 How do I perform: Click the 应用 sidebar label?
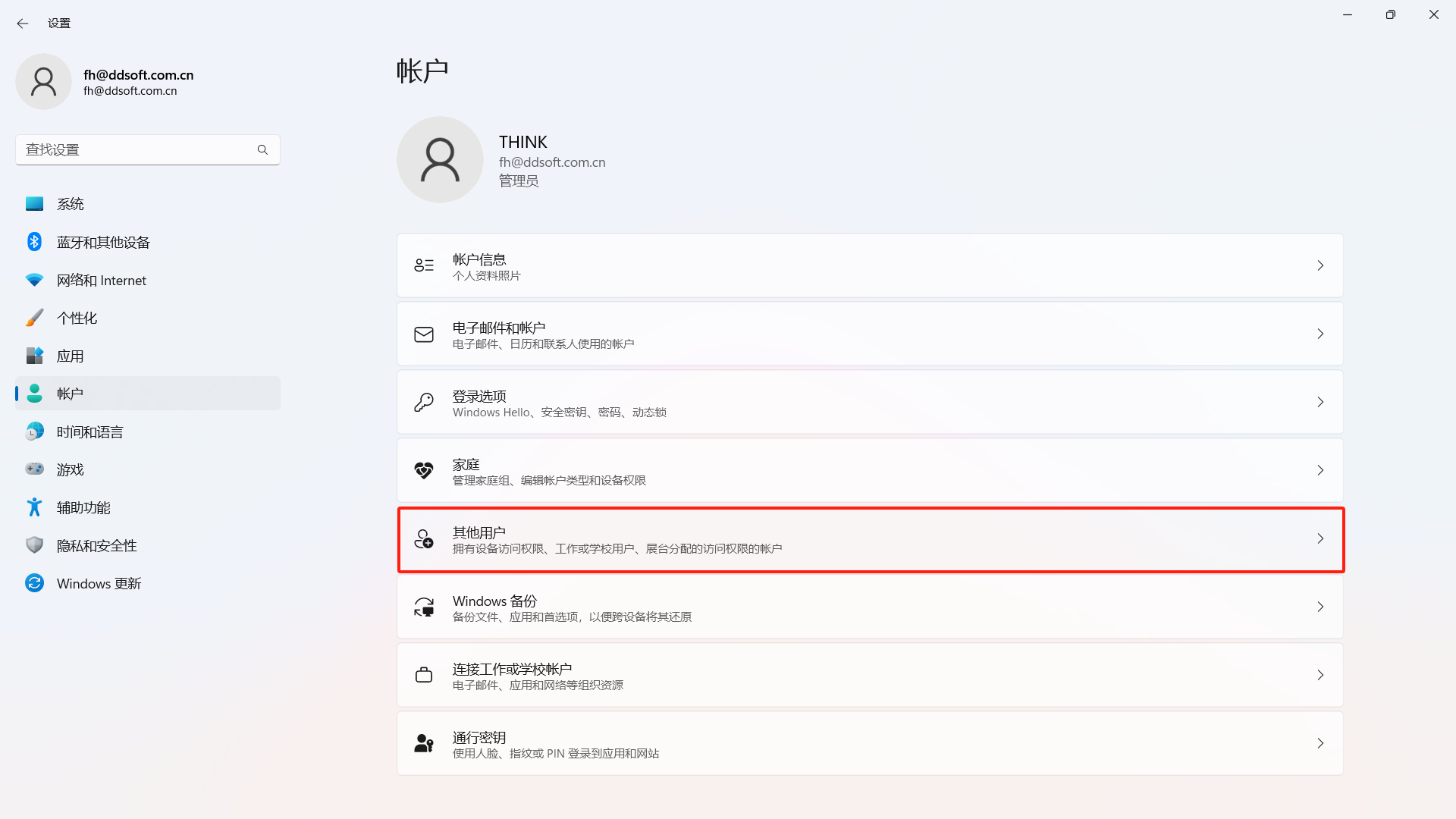[71, 356]
